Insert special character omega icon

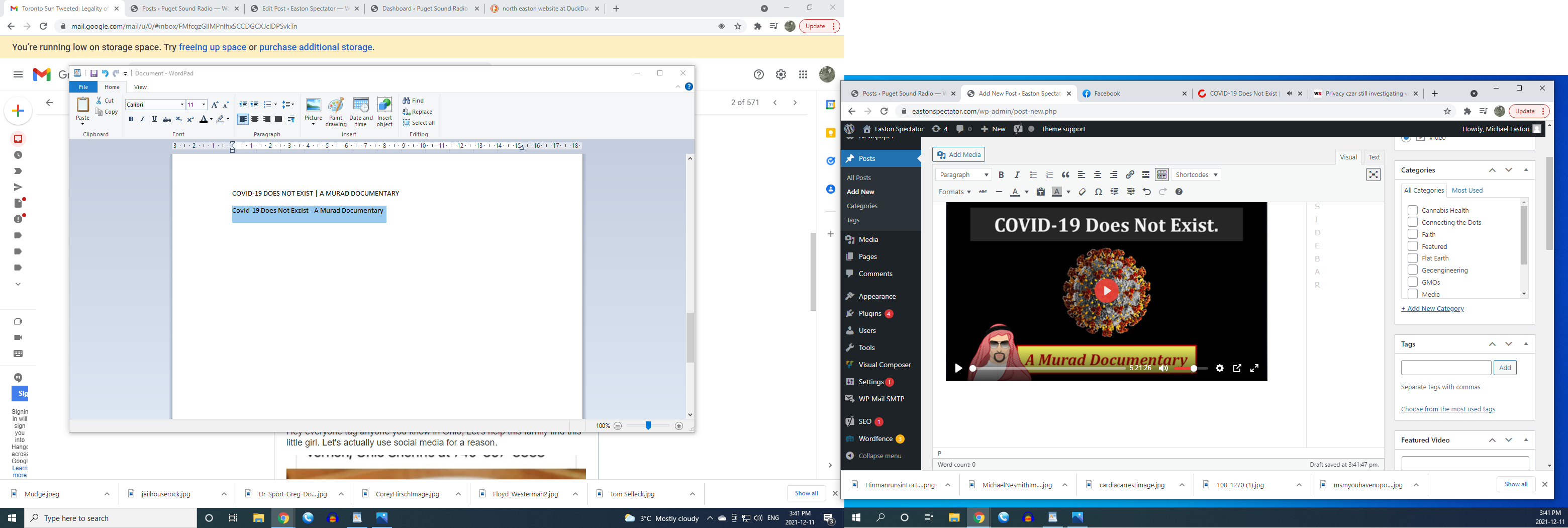coord(1098,192)
